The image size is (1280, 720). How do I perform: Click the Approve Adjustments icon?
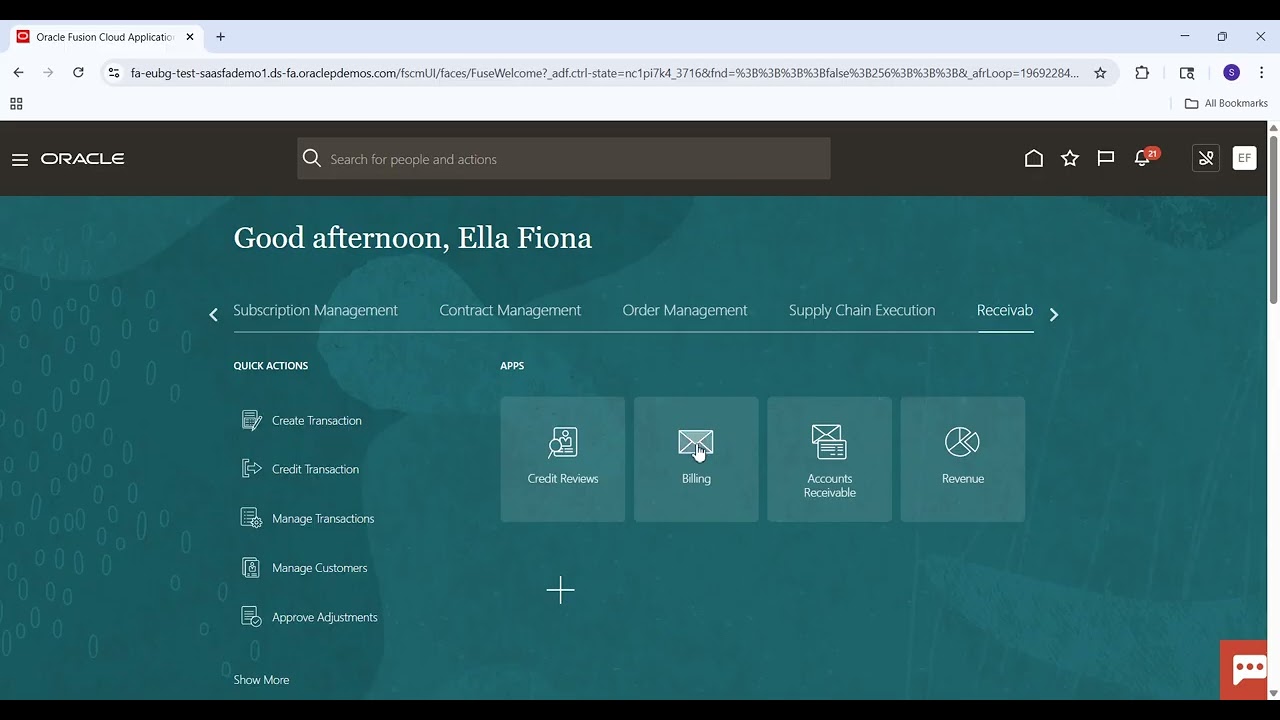(x=251, y=617)
